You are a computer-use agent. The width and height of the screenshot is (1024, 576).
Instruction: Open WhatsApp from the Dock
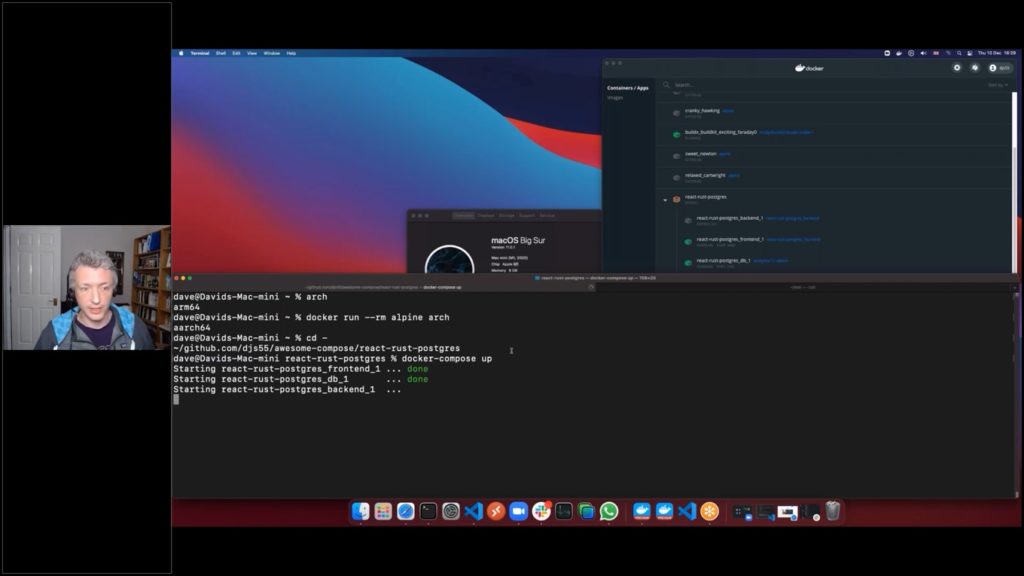click(607, 512)
